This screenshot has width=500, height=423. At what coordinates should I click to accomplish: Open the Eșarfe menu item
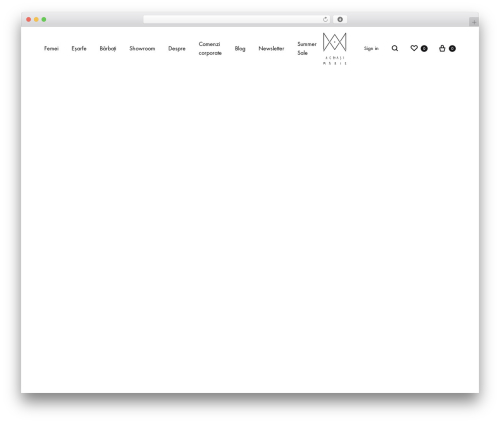[x=79, y=49]
